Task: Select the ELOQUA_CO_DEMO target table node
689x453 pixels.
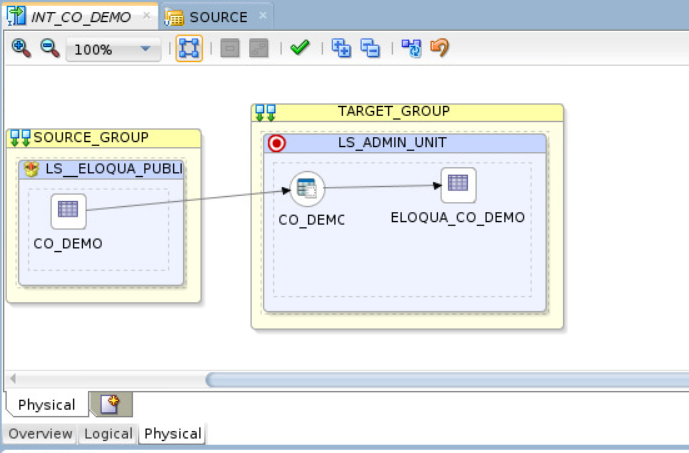Action: click(x=458, y=184)
